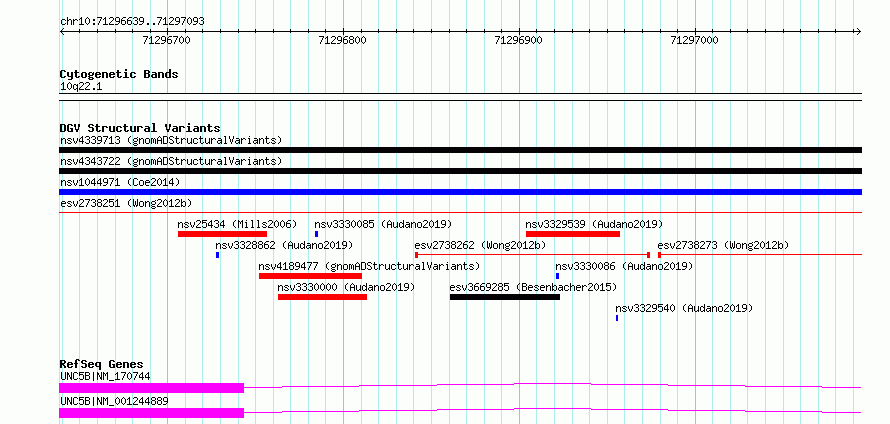Viewport: 890px width, 424px height.
Task: Open the UNC5B|NM_001244889 gene label
Action: [x=114, y=401]
